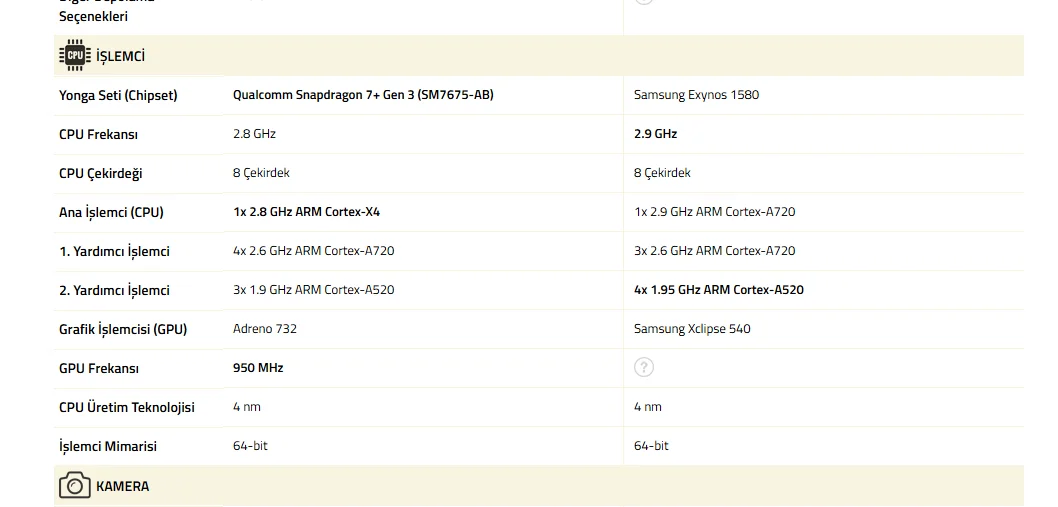Select 3x 2.6 GHz ARM Cortex-A720
Viewport: 1058px width, 507px height.
click(715, 251)
